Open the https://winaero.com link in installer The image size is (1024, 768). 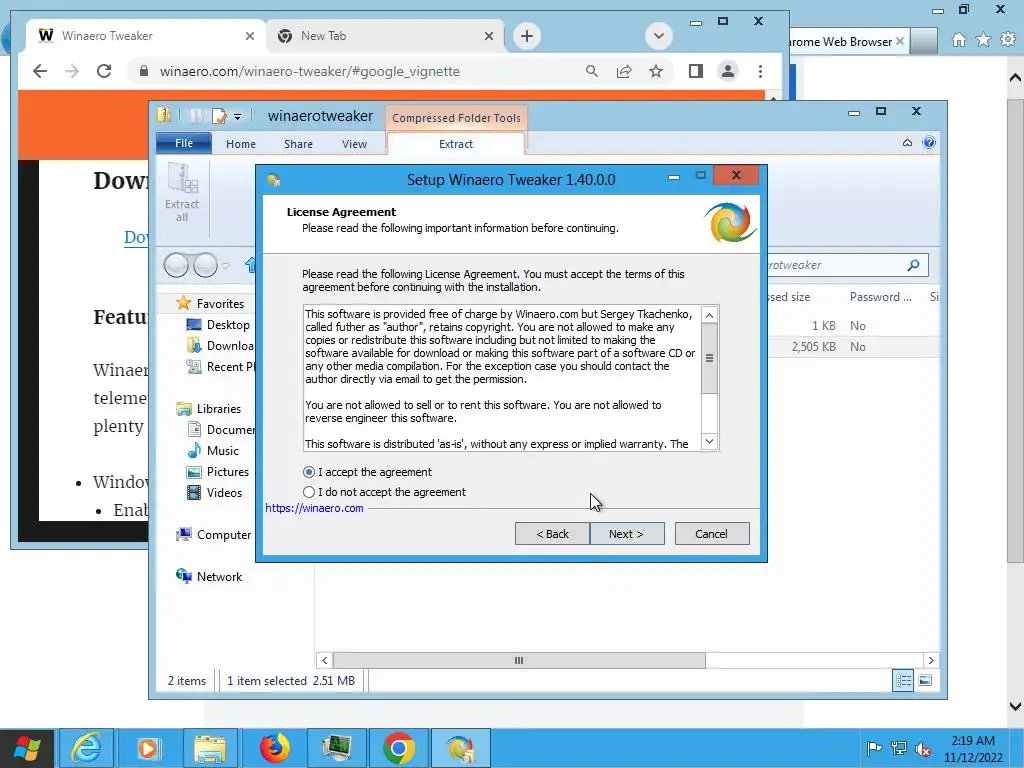pos(314,508)
